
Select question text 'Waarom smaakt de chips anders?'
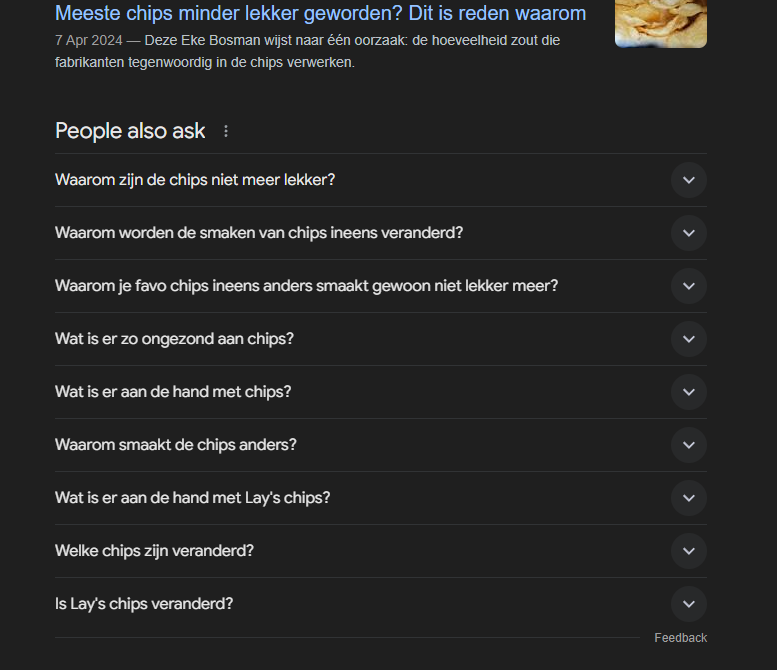[175, 445]
